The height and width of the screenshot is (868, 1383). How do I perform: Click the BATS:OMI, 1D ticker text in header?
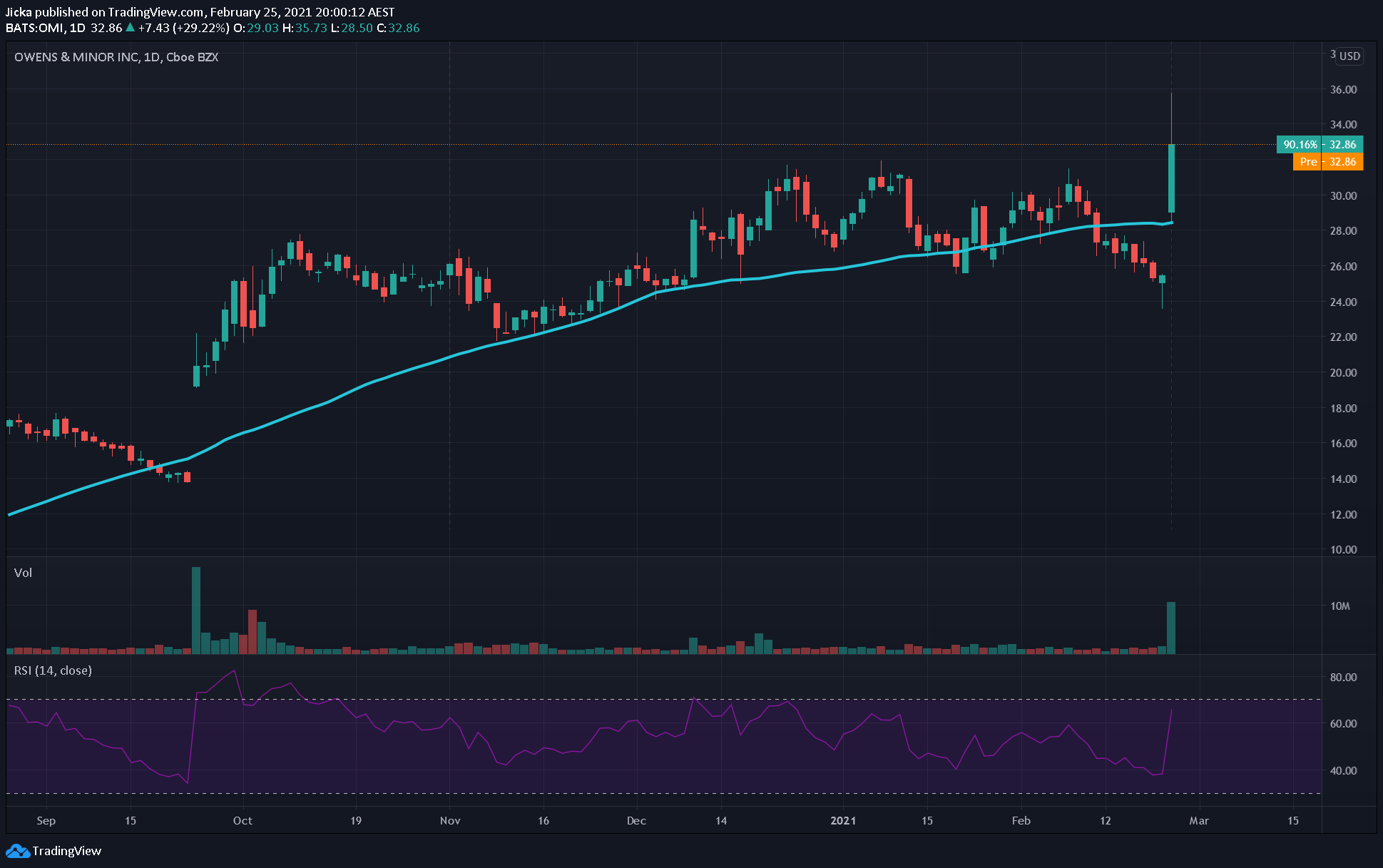click(x=46, y=28)
